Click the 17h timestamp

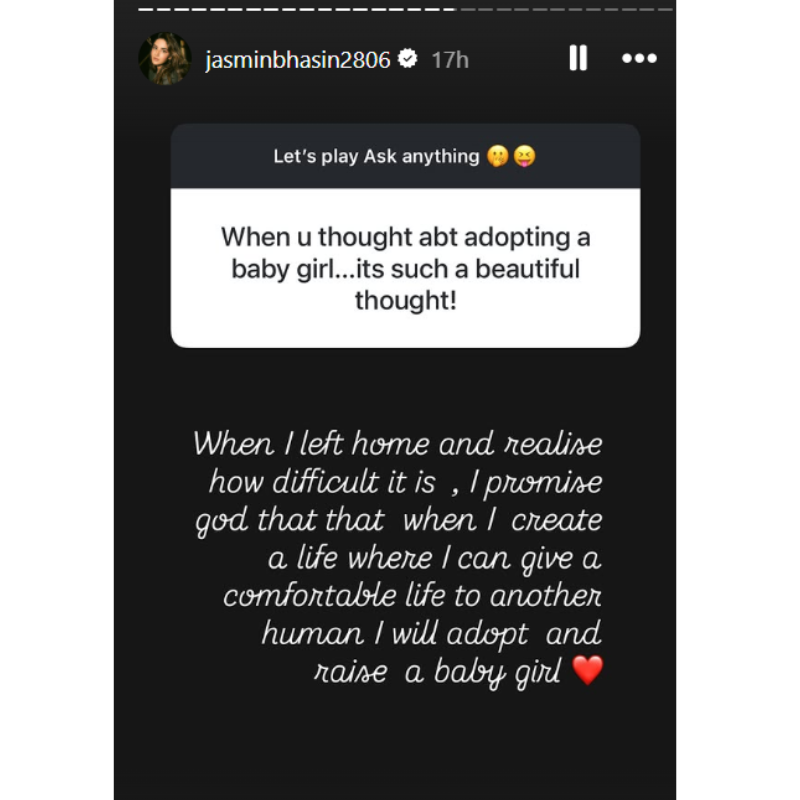point(450,60)
